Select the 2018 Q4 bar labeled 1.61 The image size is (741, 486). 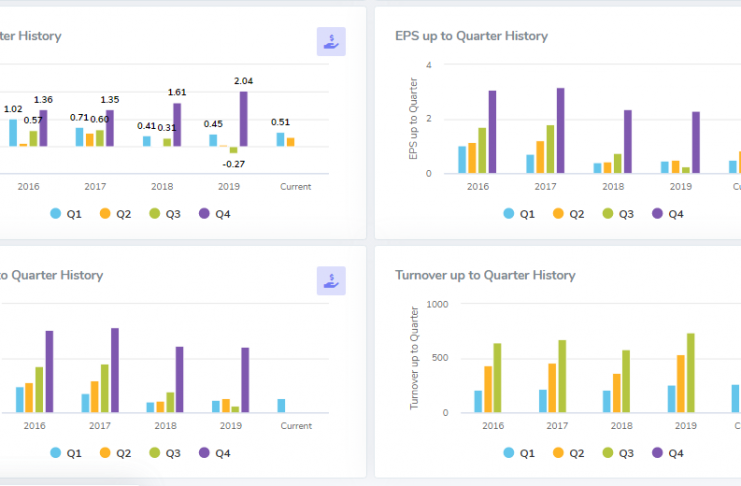click(177, 124)
